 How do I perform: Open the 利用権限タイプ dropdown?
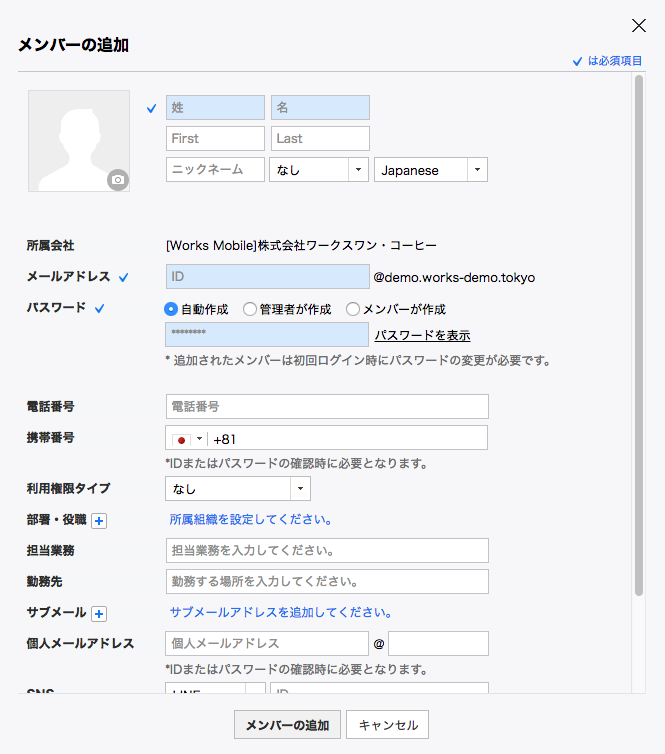click(238, 489)
